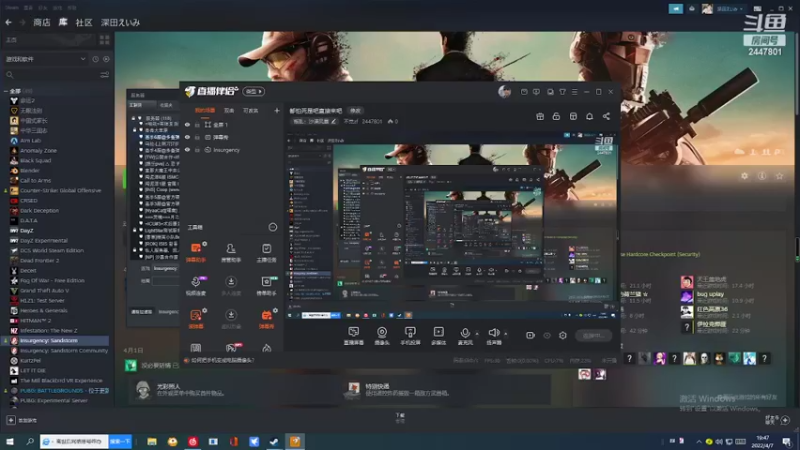Toggle preview eye icon beside settings gear
This screenshot has width=800, height=450.
pos(547,335)
